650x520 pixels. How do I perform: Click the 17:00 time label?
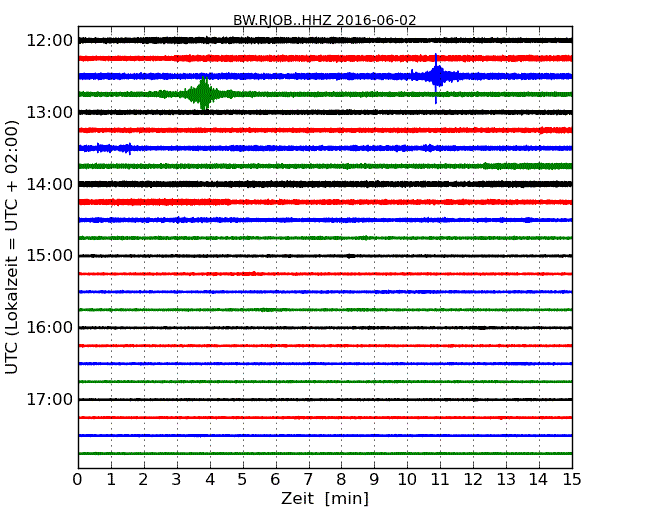[x=49, y=399]
